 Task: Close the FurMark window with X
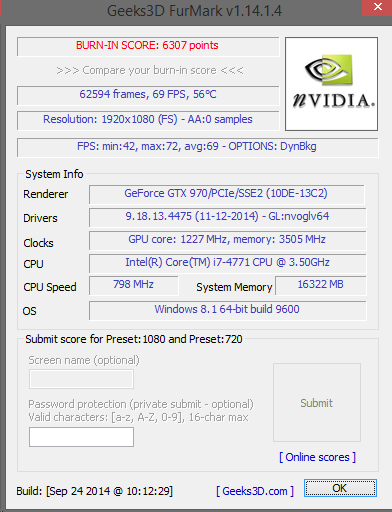coord(377,7)
